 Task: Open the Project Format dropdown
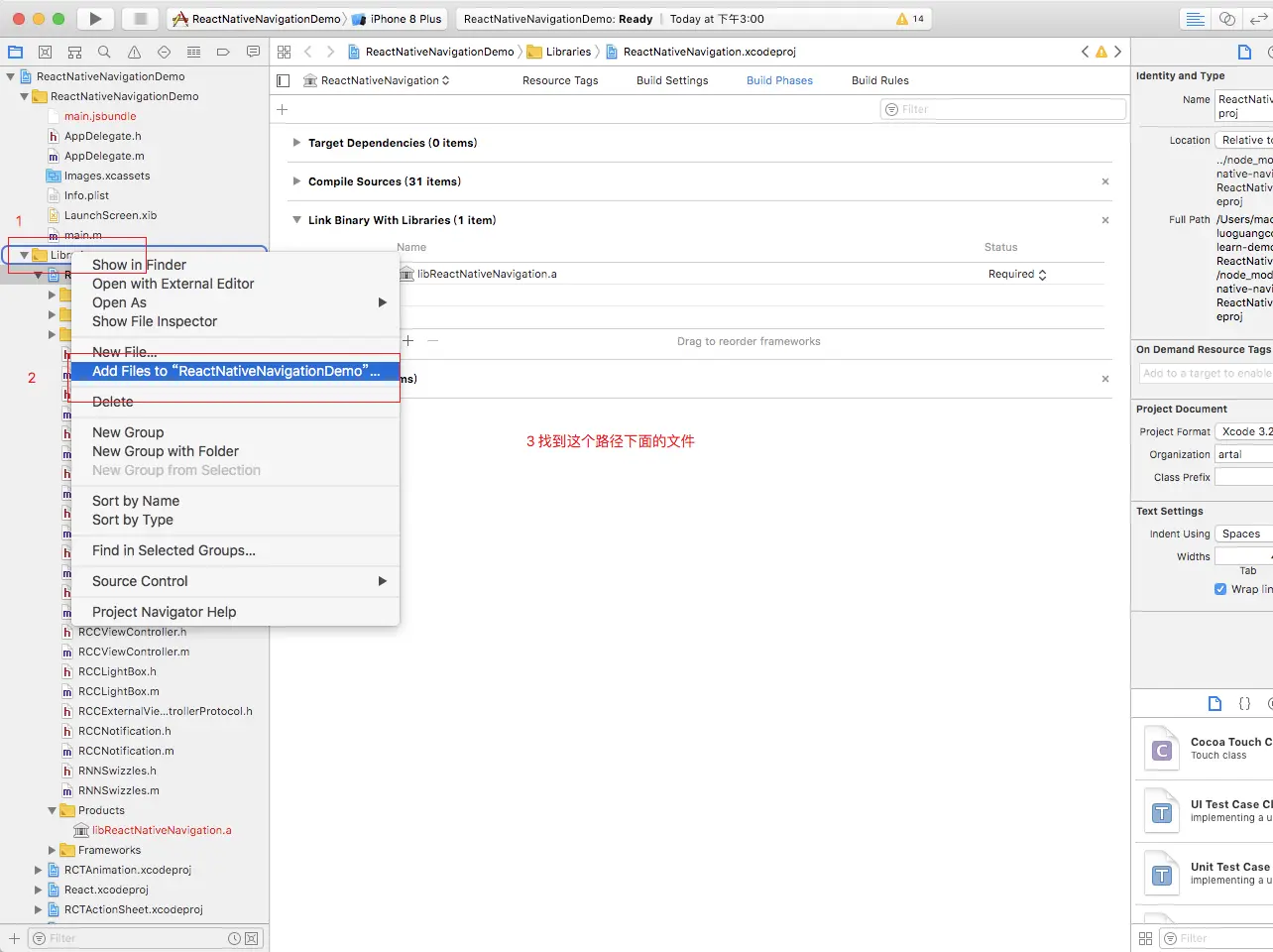point(1244,431)
